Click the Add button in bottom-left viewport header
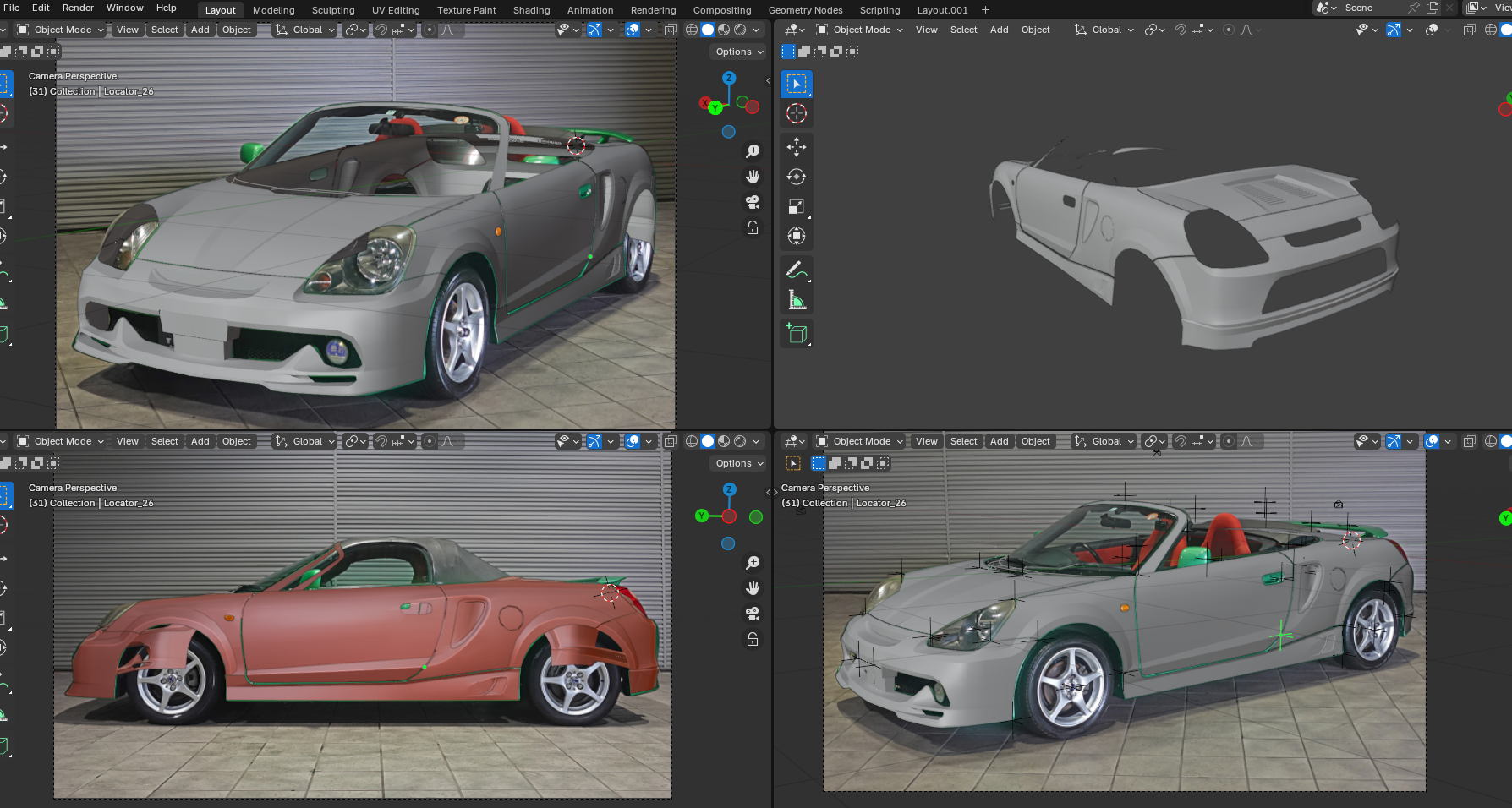1512x808 pixels. [x=200, y=441]
